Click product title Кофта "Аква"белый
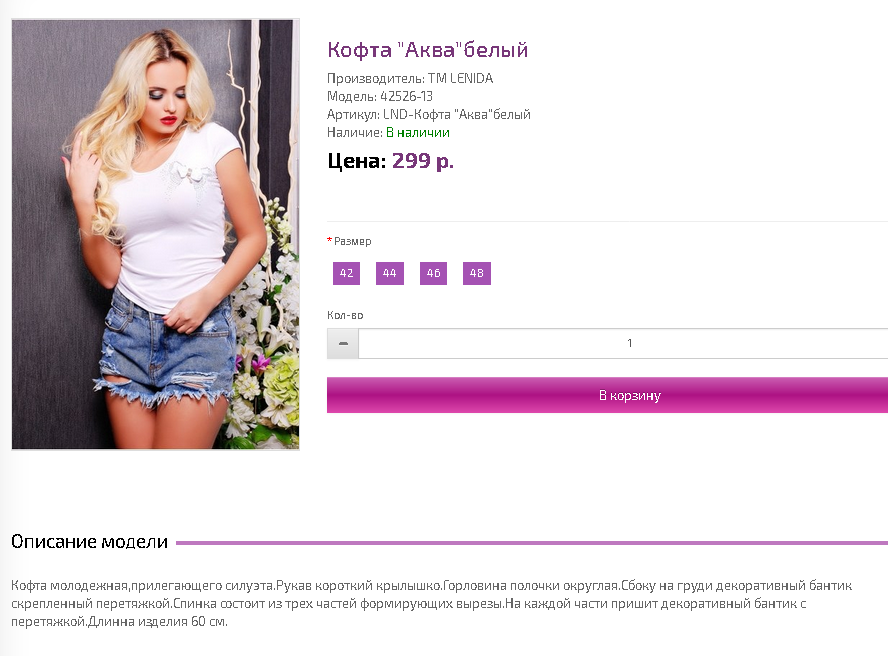888x656 pixels. click(x=428, y=50)
